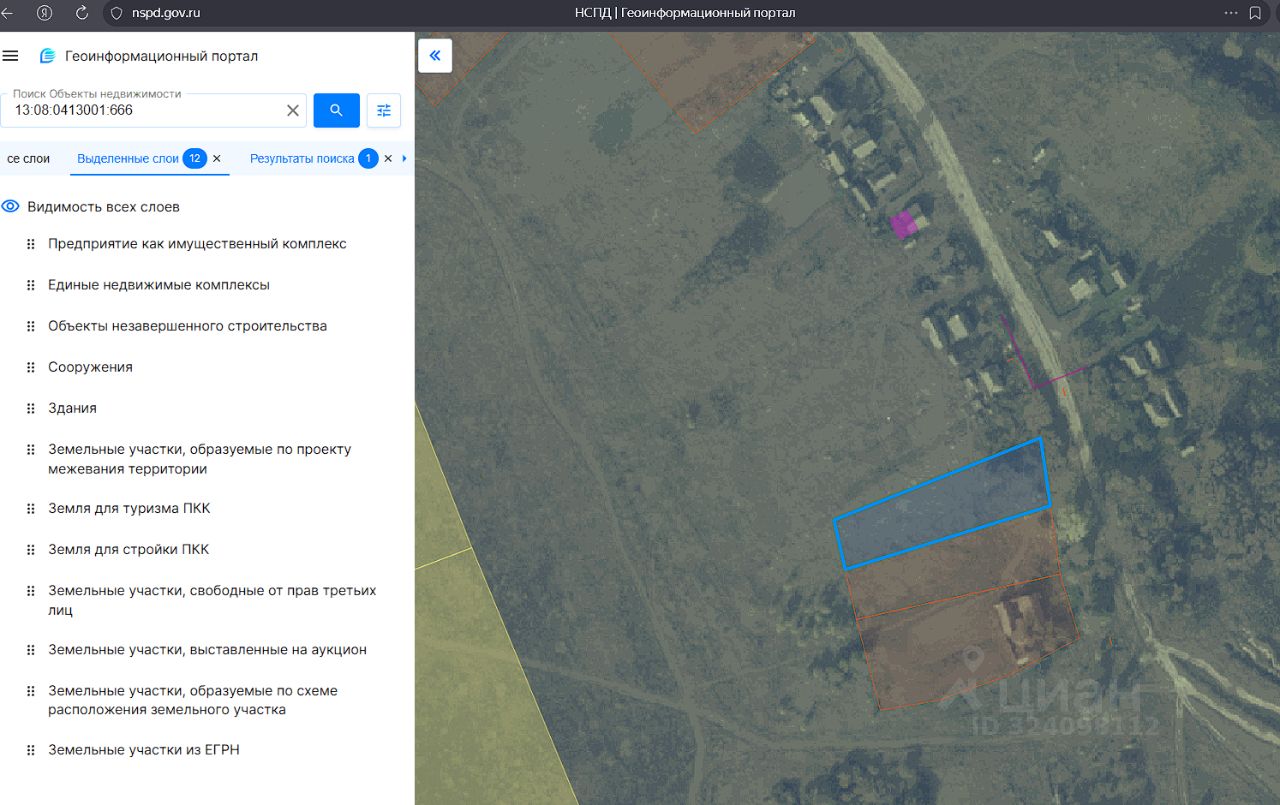Close the Выделенные слои tab

217,159
